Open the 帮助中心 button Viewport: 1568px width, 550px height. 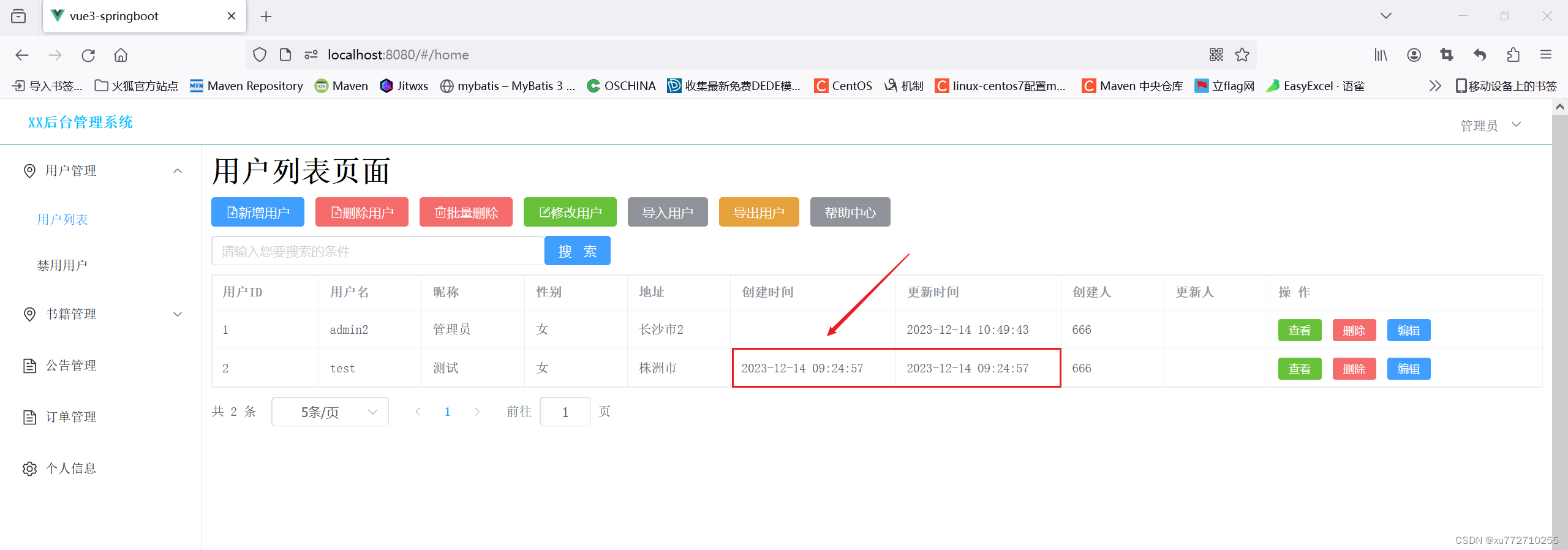[x=850, y=212]
